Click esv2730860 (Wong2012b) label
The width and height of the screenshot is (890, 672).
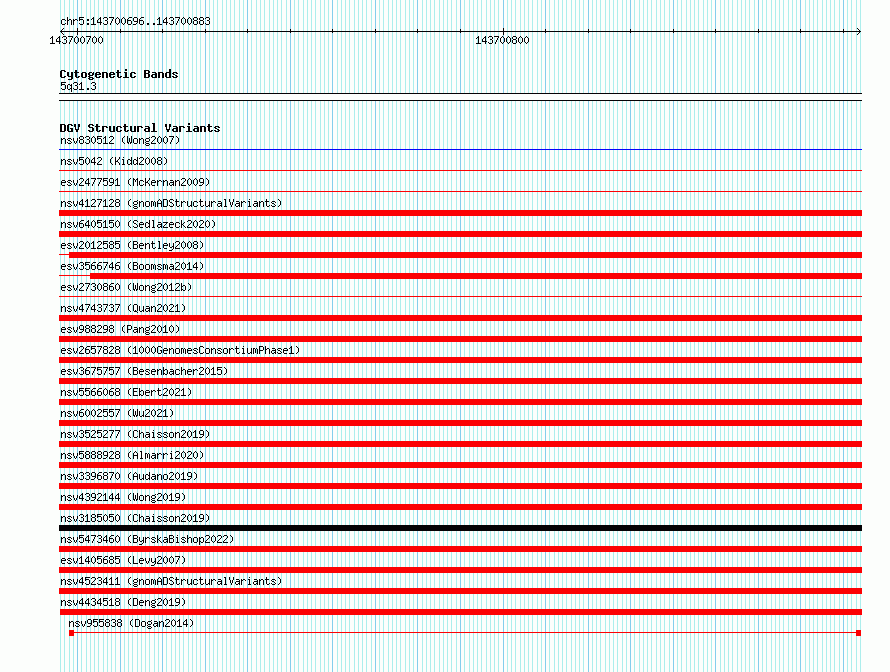point(126,287)
